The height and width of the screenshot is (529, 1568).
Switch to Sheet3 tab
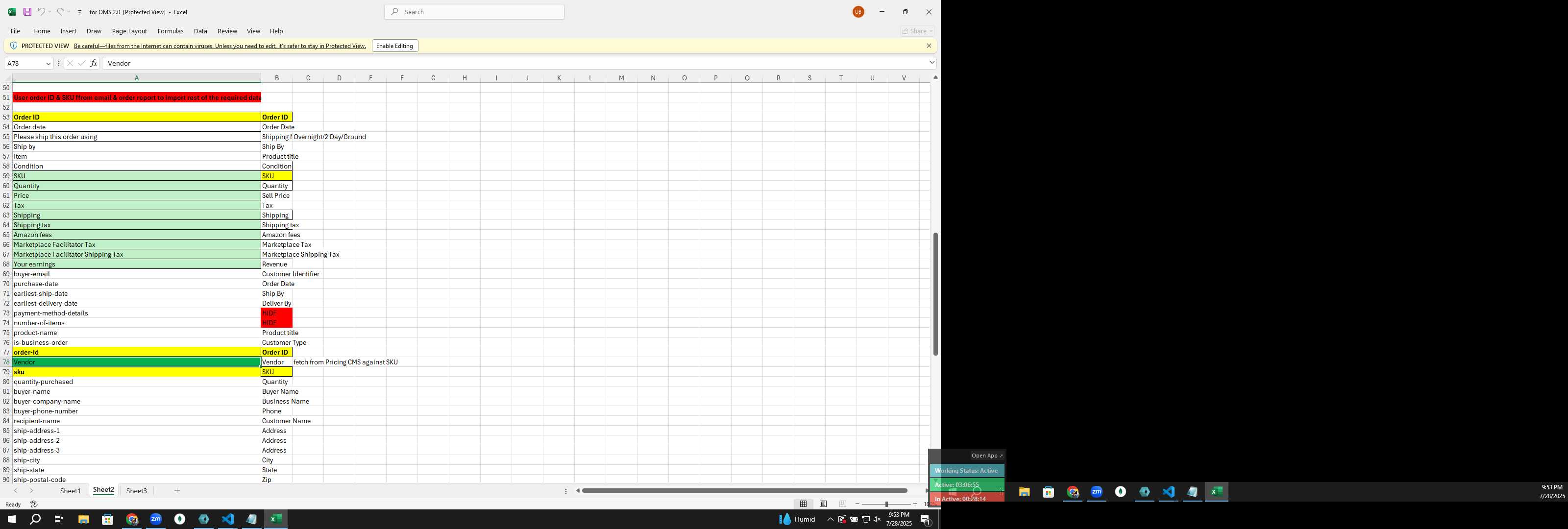136,491
